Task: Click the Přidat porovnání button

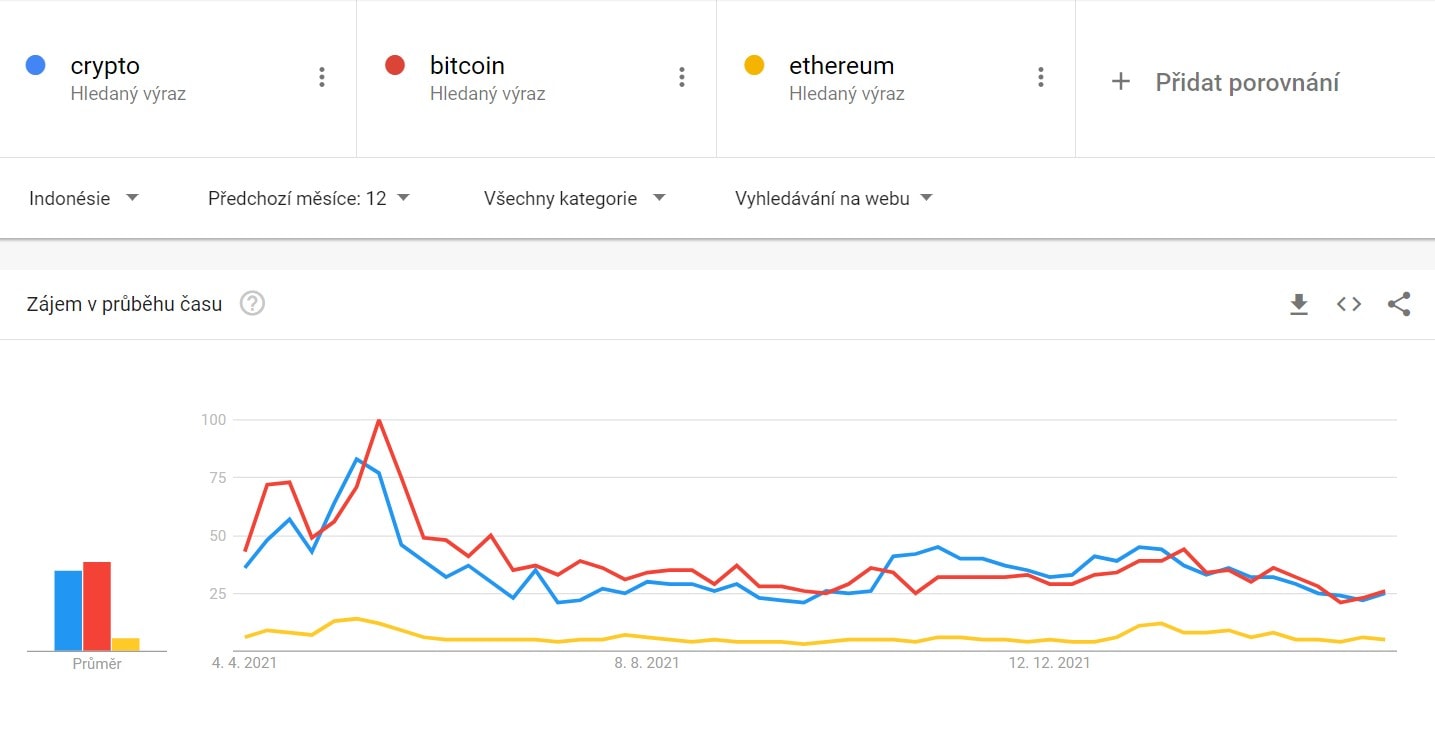Action: 1246,82
